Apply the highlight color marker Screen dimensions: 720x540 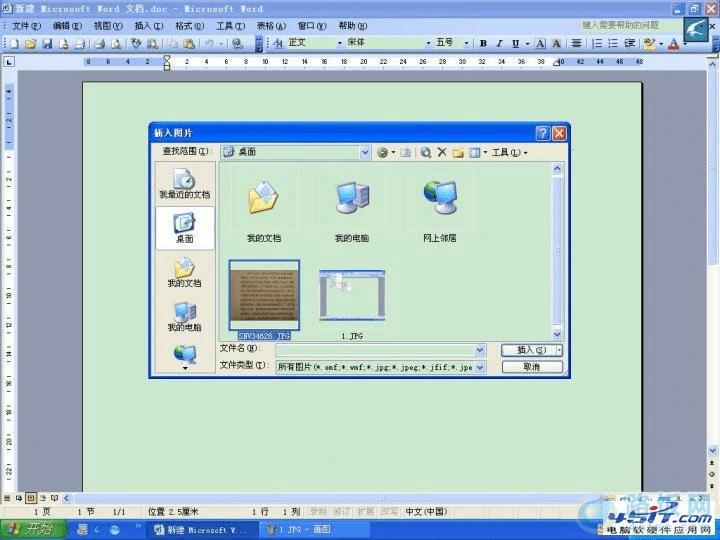649,43
